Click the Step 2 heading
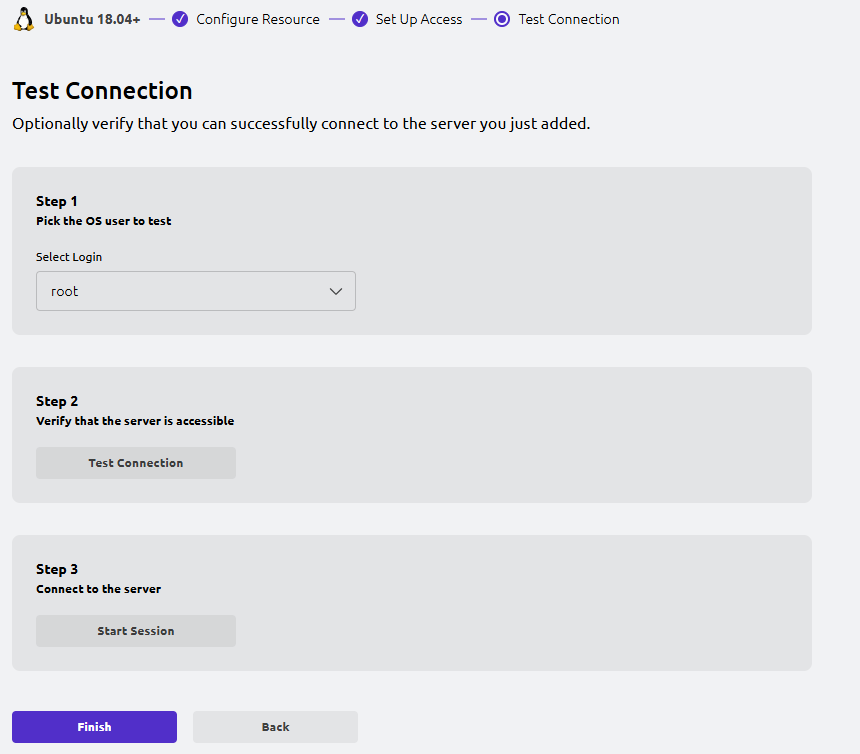 click(x=57, y=401)
